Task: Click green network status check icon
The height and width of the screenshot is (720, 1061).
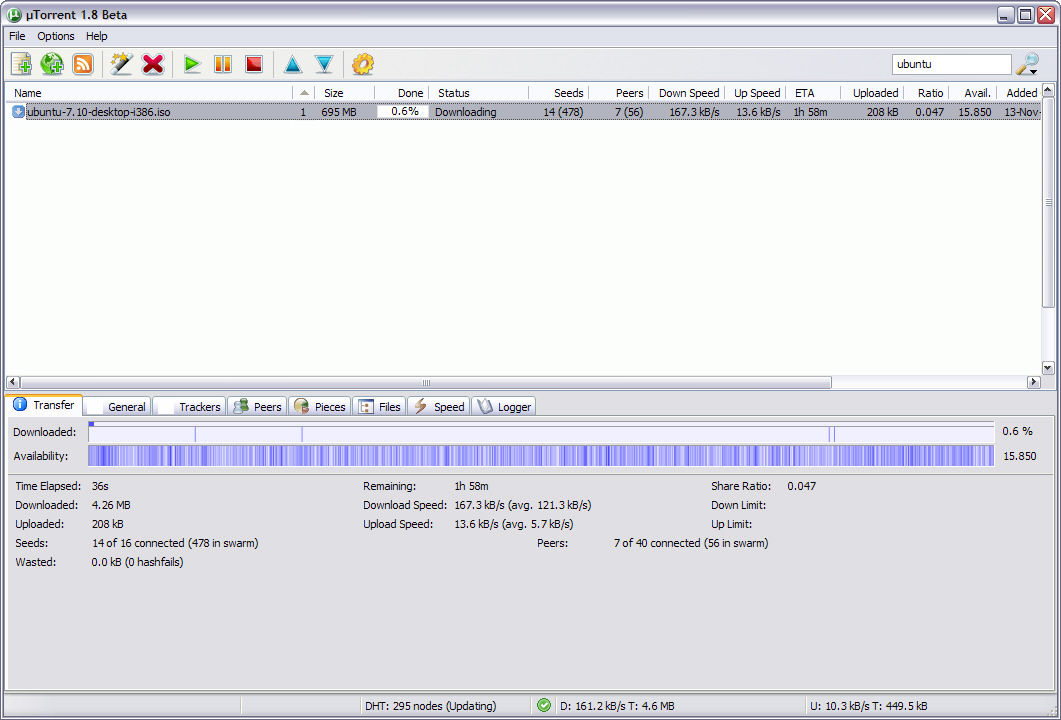Action: (x=543, y=705)
